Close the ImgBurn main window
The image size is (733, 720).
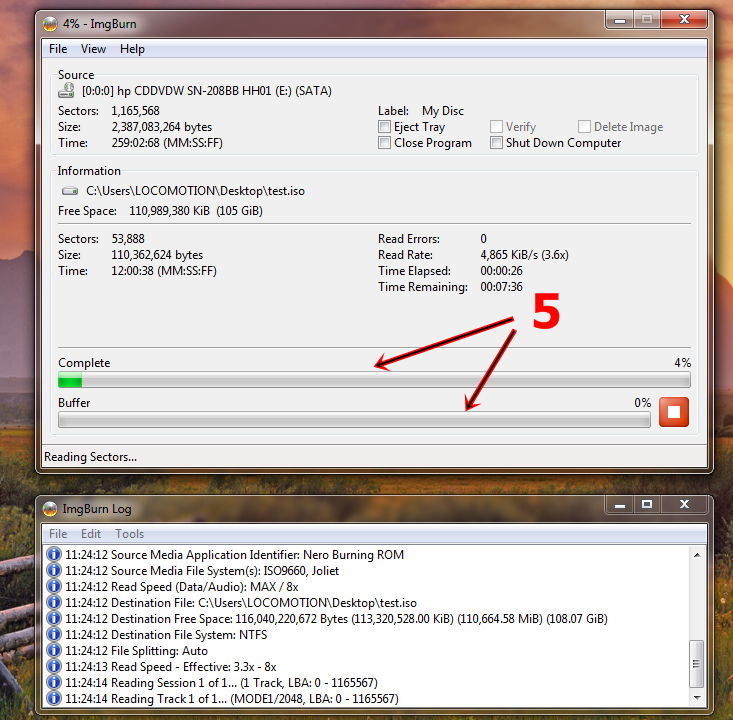point(684,19)
